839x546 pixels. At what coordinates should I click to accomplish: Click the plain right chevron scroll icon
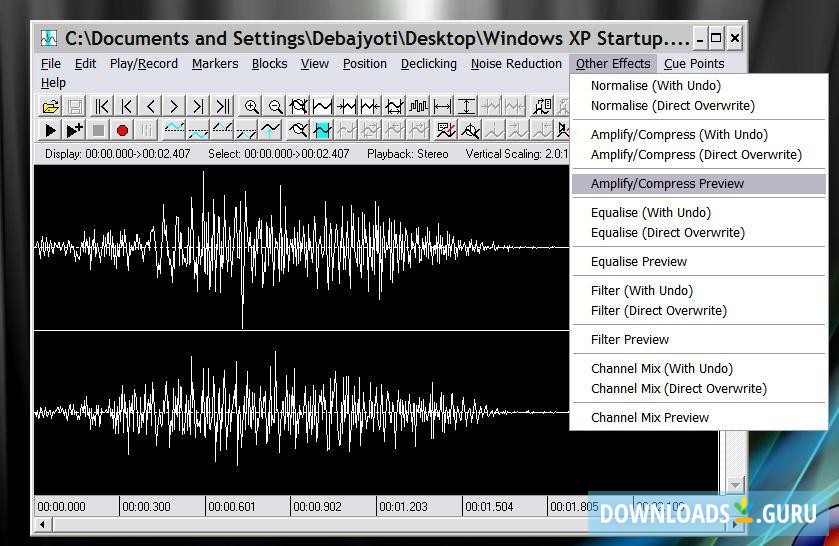click(174, 106)
